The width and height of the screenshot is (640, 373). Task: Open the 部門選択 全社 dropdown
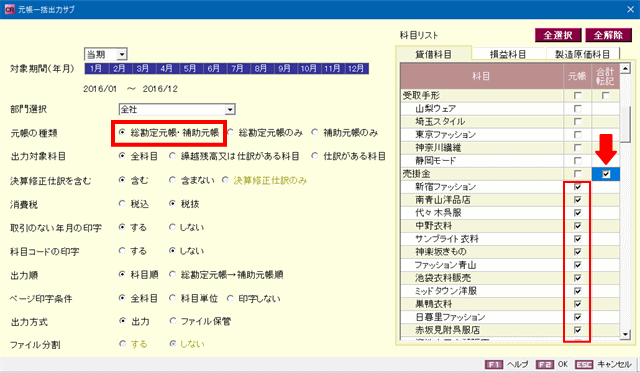(x=230, y=109)
